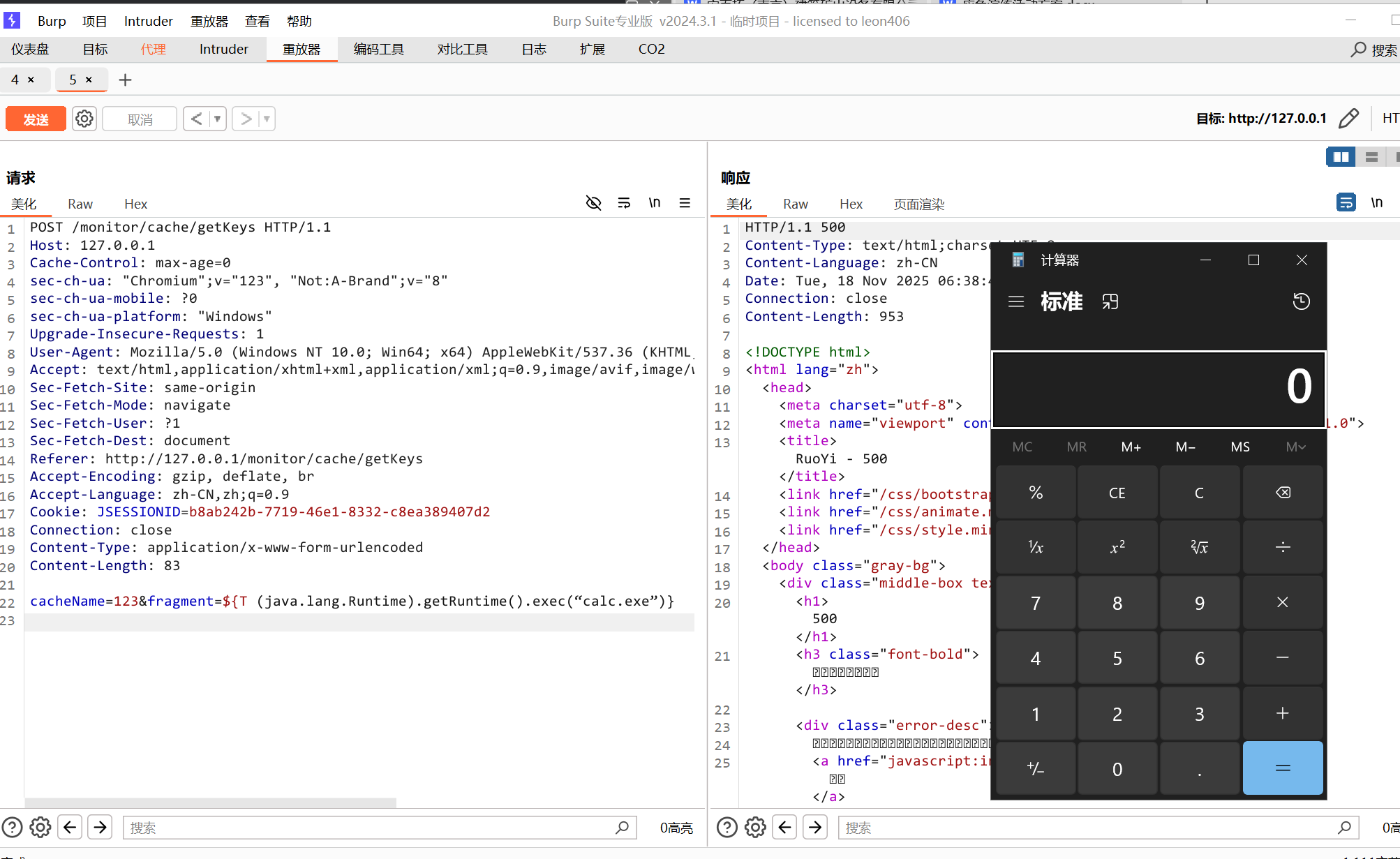Open the calculator M memory list dropdown
This screenshot has height=859, width=1400.
point(1295,447)
